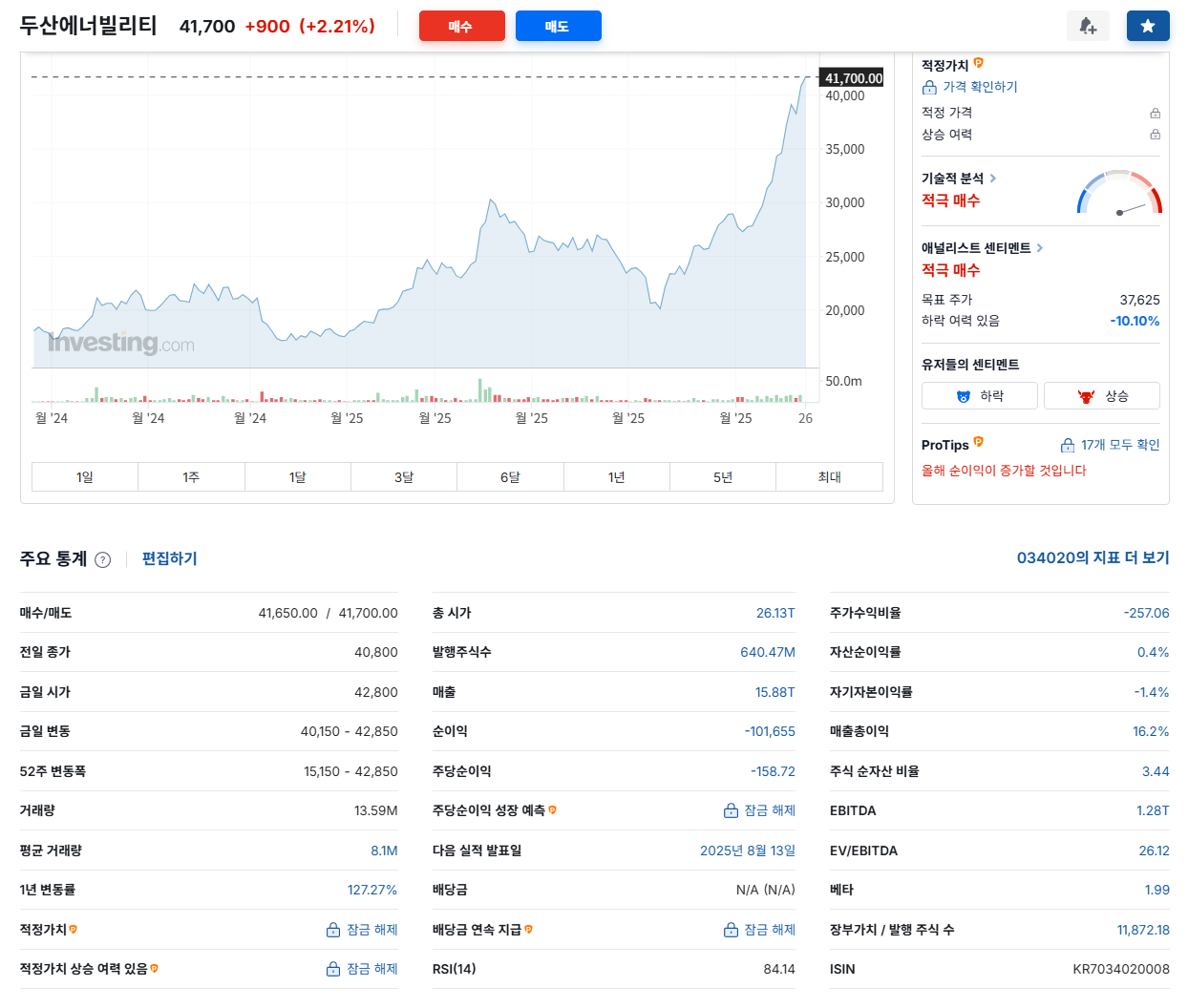The image size is (1188, 1008).
Task: Click the 자기자본이익률 value -1.4%
Action: [x=1152, y=692]
